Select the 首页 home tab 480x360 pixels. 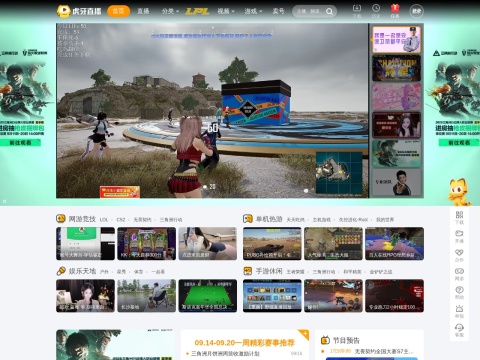118,11
